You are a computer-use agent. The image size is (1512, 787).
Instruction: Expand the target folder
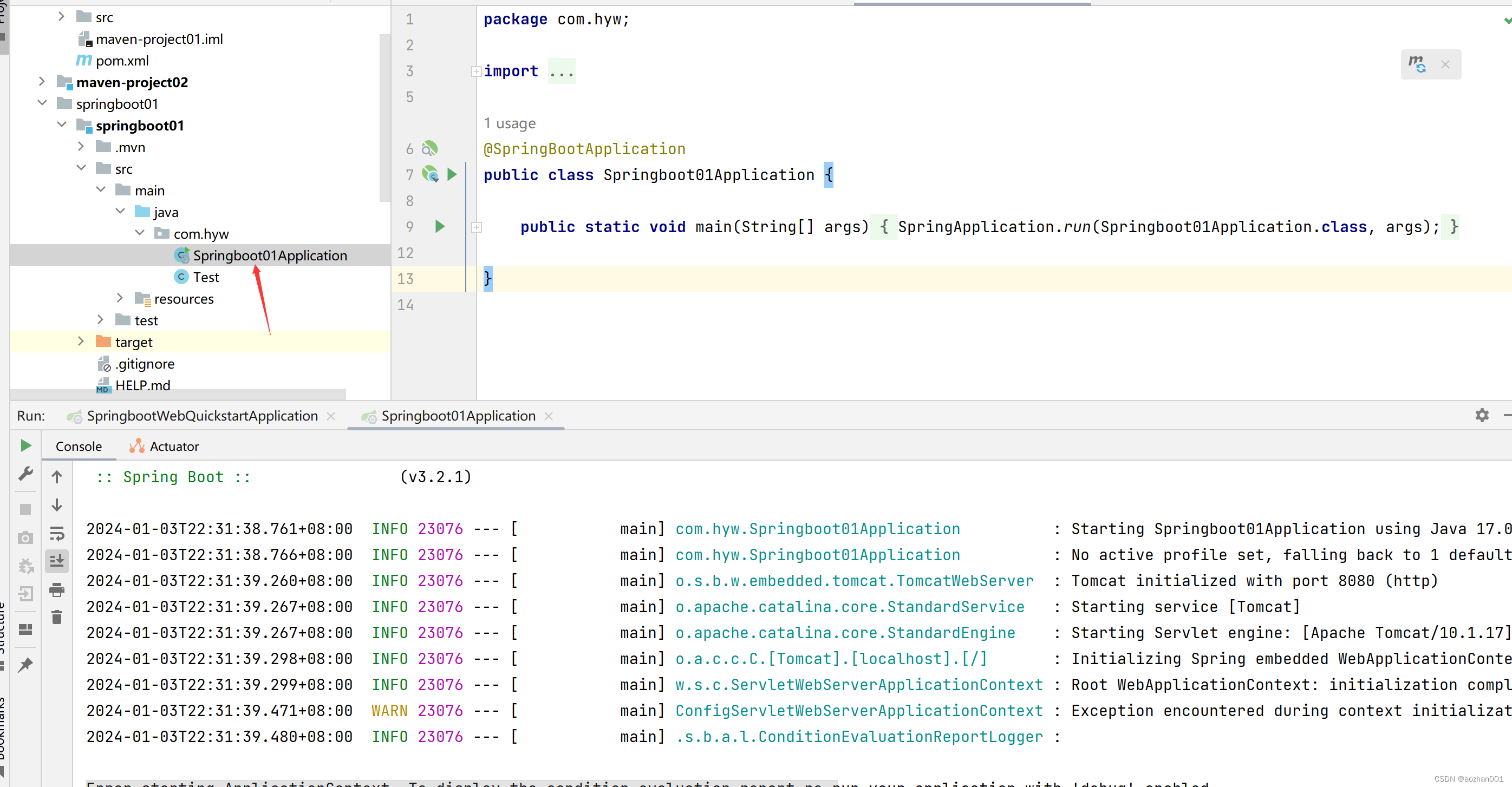pyautogui.click(x=81, y=342)
